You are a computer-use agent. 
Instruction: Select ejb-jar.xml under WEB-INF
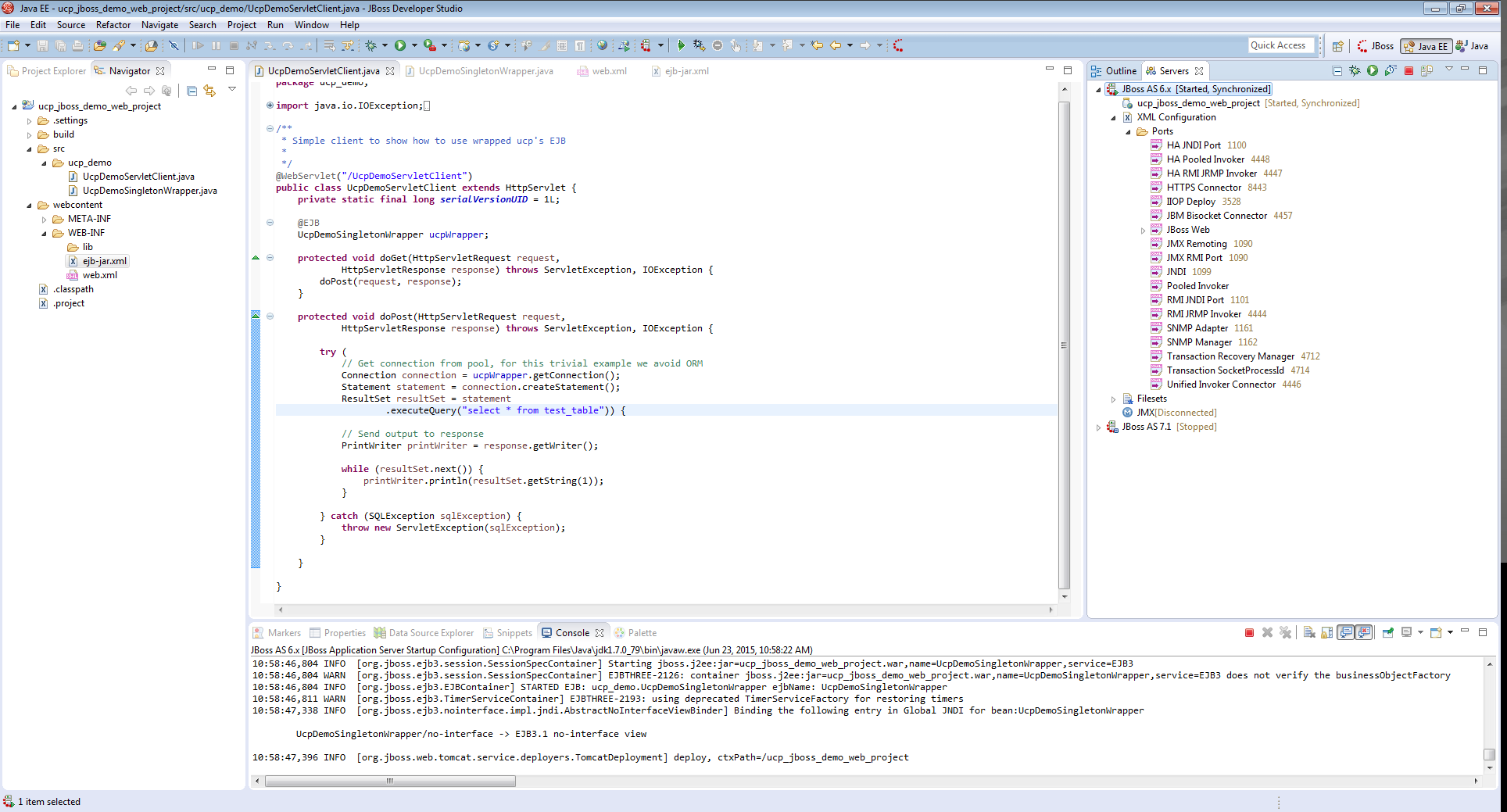tap(104, 261)
